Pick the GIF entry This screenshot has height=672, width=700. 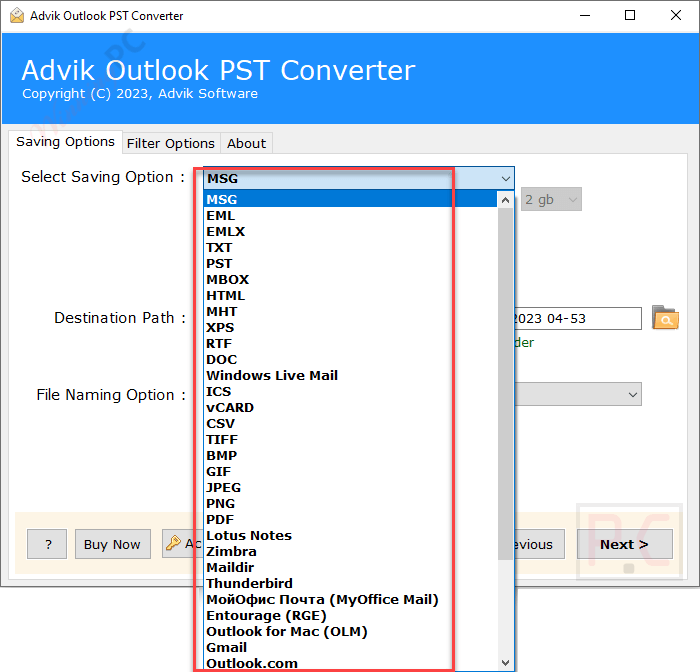(x=350, y=472)
